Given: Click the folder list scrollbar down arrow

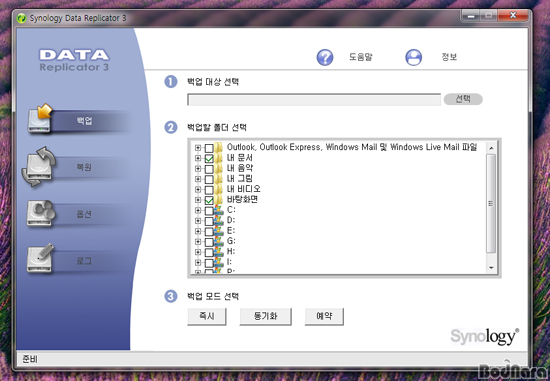Looking at the screenshot, I should (x=491, y=268).
